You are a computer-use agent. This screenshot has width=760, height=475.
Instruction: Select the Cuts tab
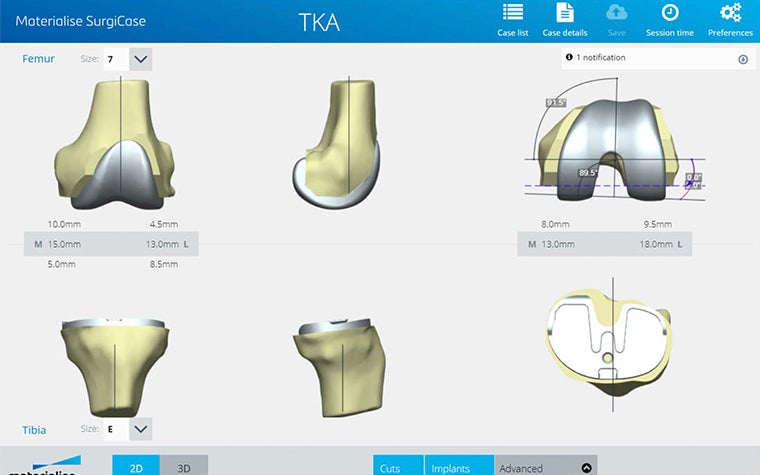pos(398,465)
